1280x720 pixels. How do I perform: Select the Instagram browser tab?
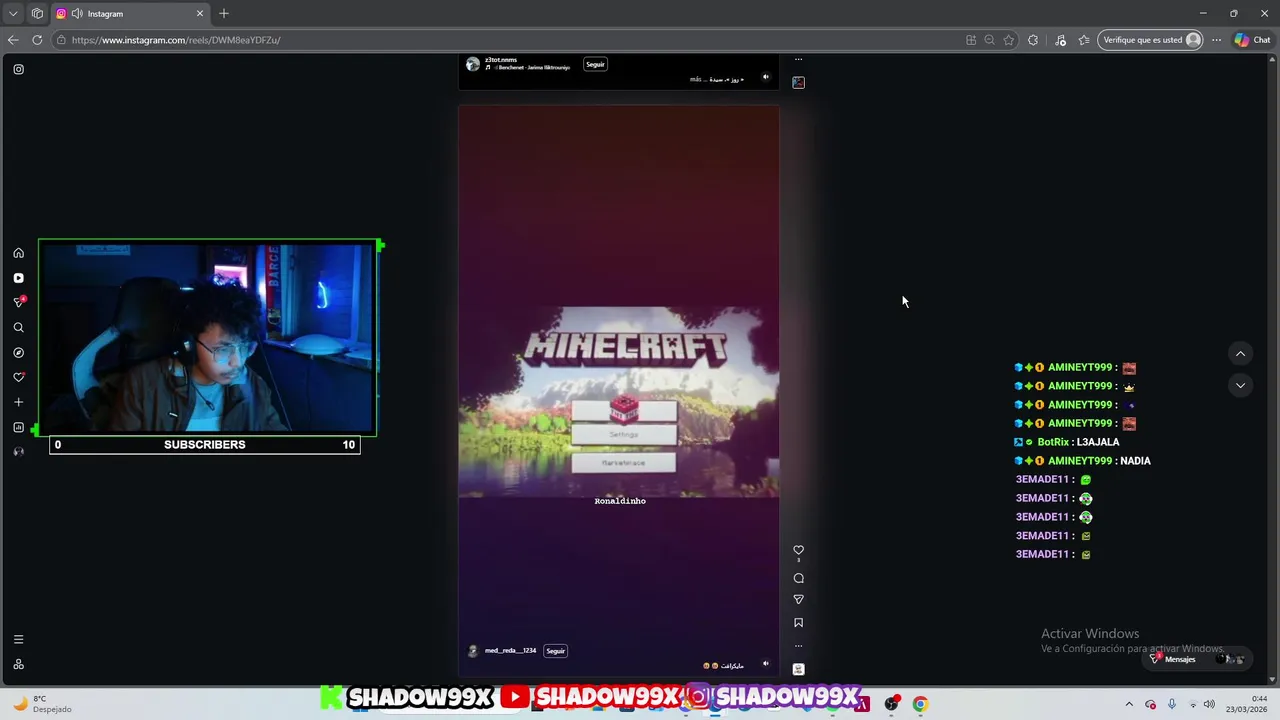coord(130,13)
